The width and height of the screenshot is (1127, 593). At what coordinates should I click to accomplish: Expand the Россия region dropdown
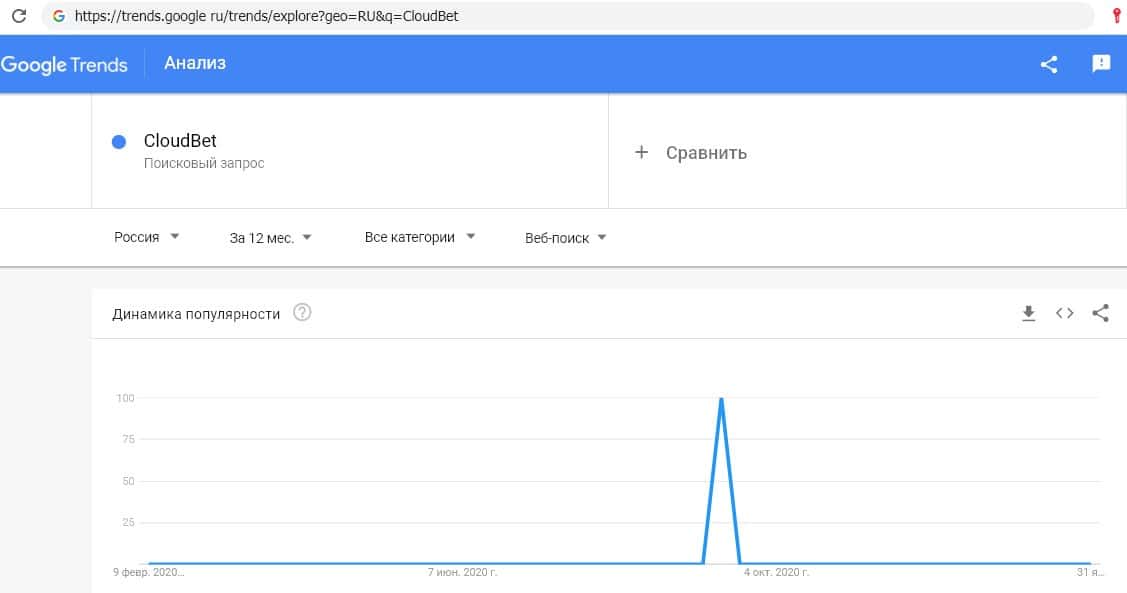coord(146,237)
